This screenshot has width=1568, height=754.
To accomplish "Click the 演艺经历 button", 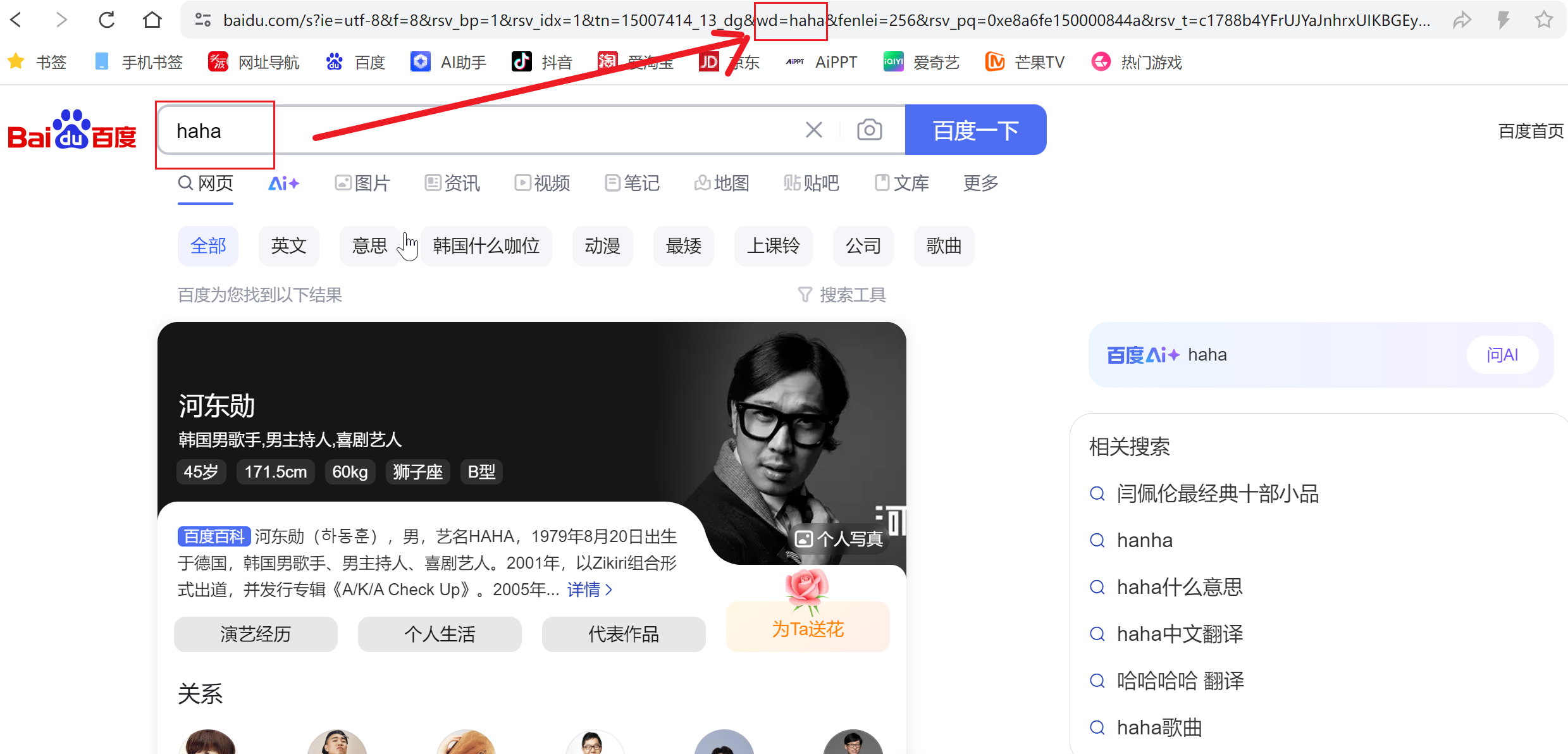I will [256, 634].
